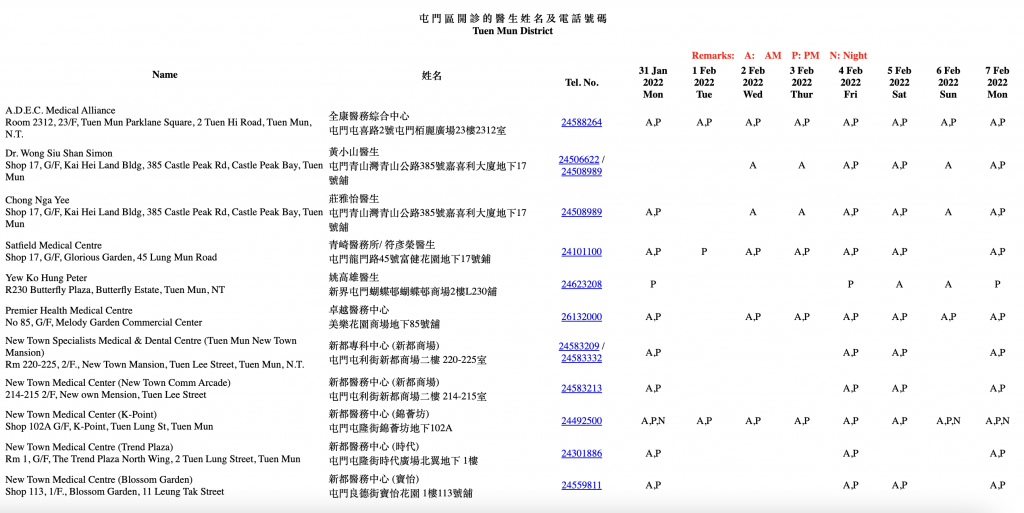Click the 'Name' column header
Viewport: 1024px width, 513px height.
[x=165, y=74]
